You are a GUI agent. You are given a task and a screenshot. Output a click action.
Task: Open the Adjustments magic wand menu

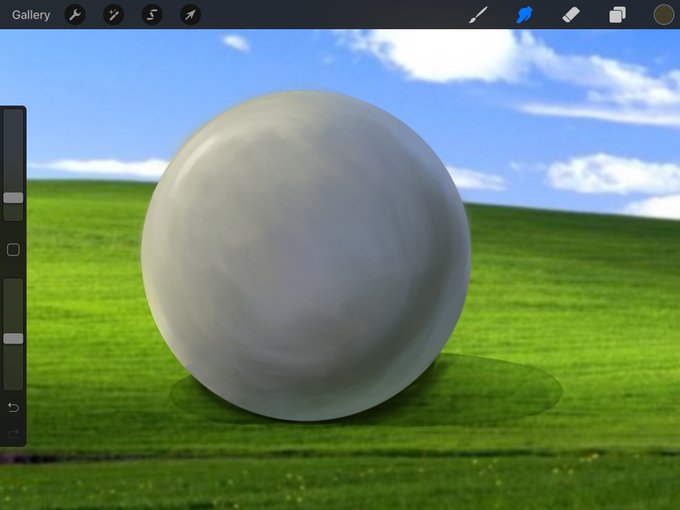(x=114, y=15)
